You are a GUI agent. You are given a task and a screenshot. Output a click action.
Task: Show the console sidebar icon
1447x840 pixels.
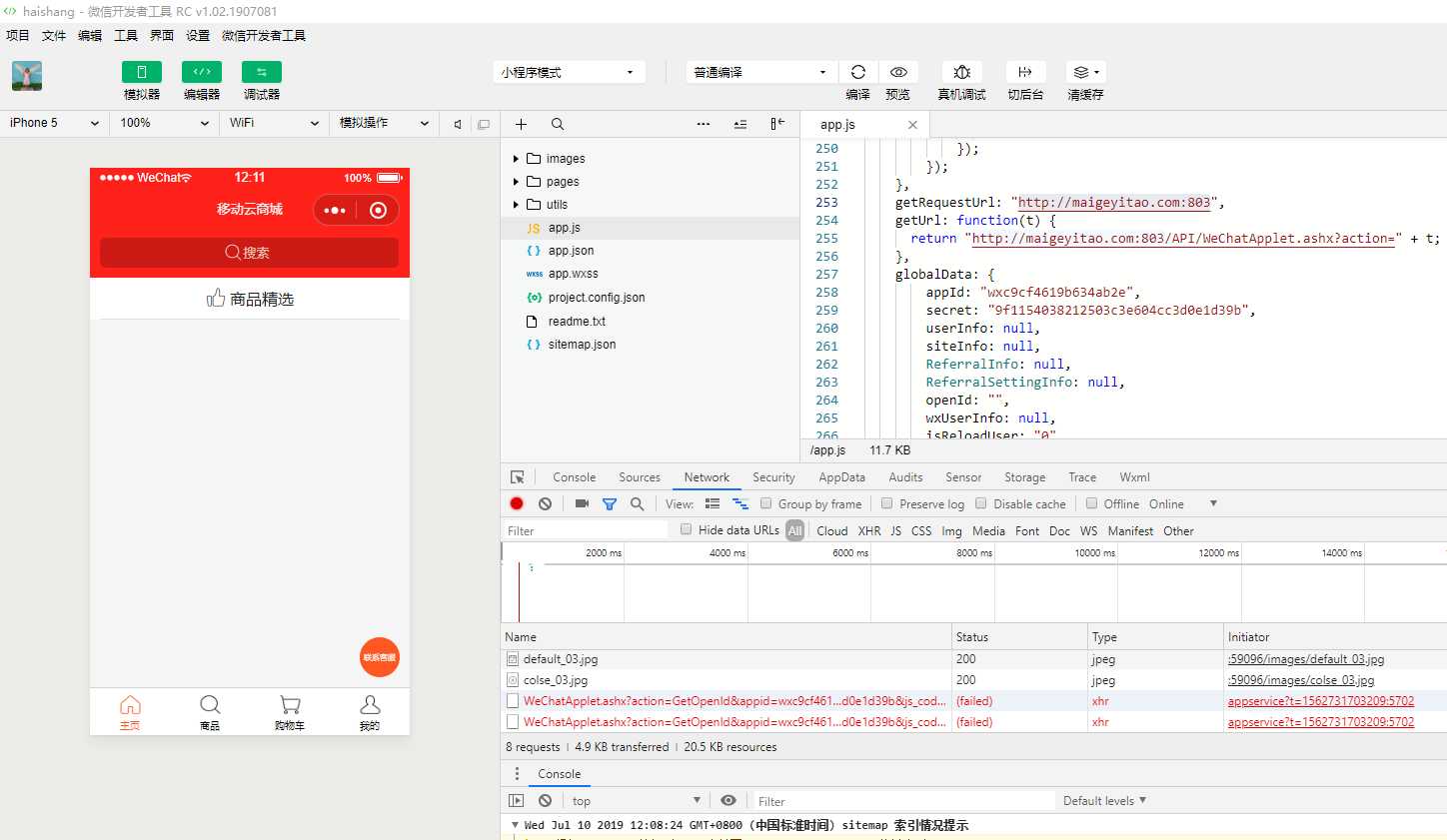click(x=517, y=800)
